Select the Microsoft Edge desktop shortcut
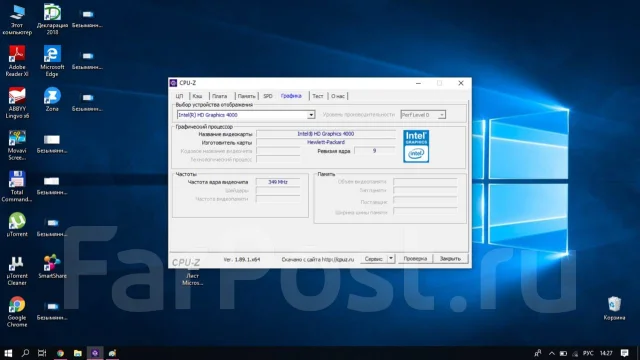Viewport: 640px width, 360px height. [52, 61]
